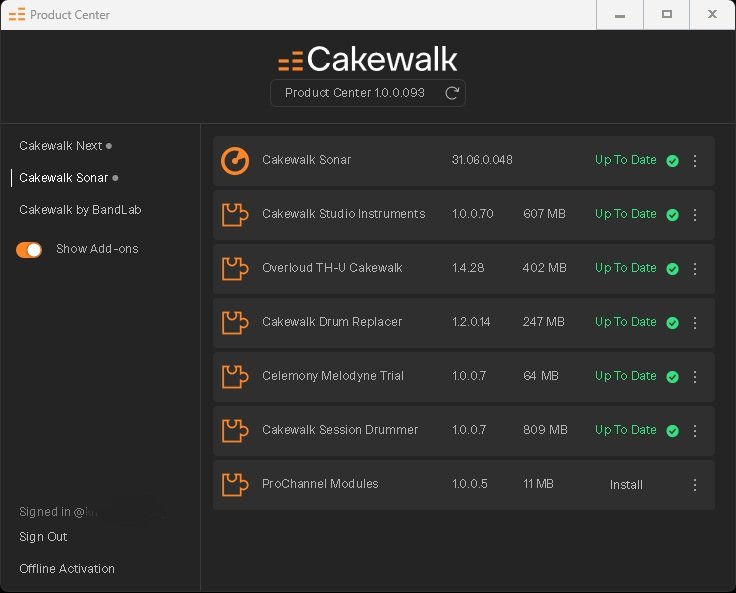Click version number 31.06.0.048
Screen dimensions: 736x593
click(482, 160)
